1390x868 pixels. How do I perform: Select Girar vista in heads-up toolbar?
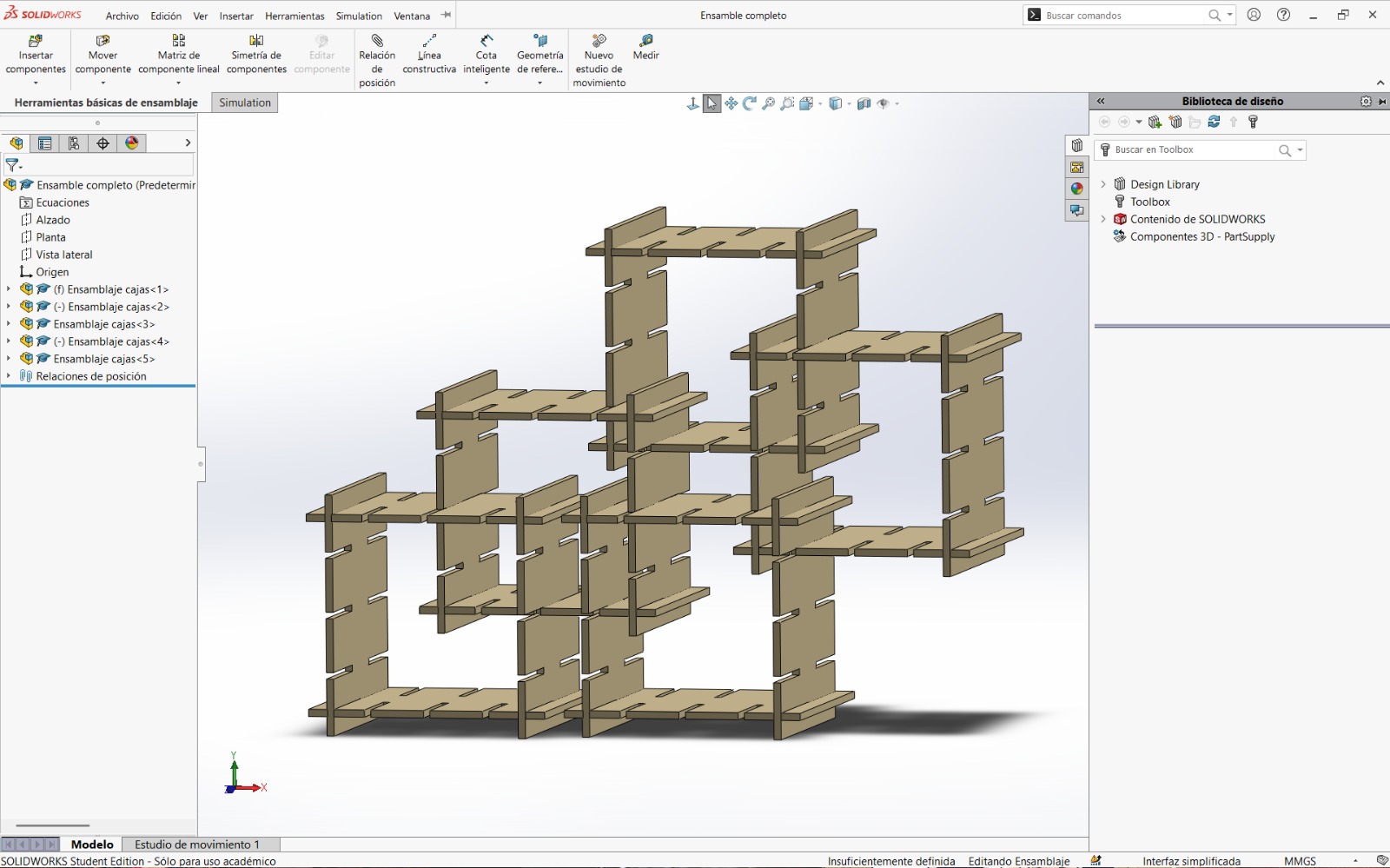pyautogui.click(x=750, y=103)
